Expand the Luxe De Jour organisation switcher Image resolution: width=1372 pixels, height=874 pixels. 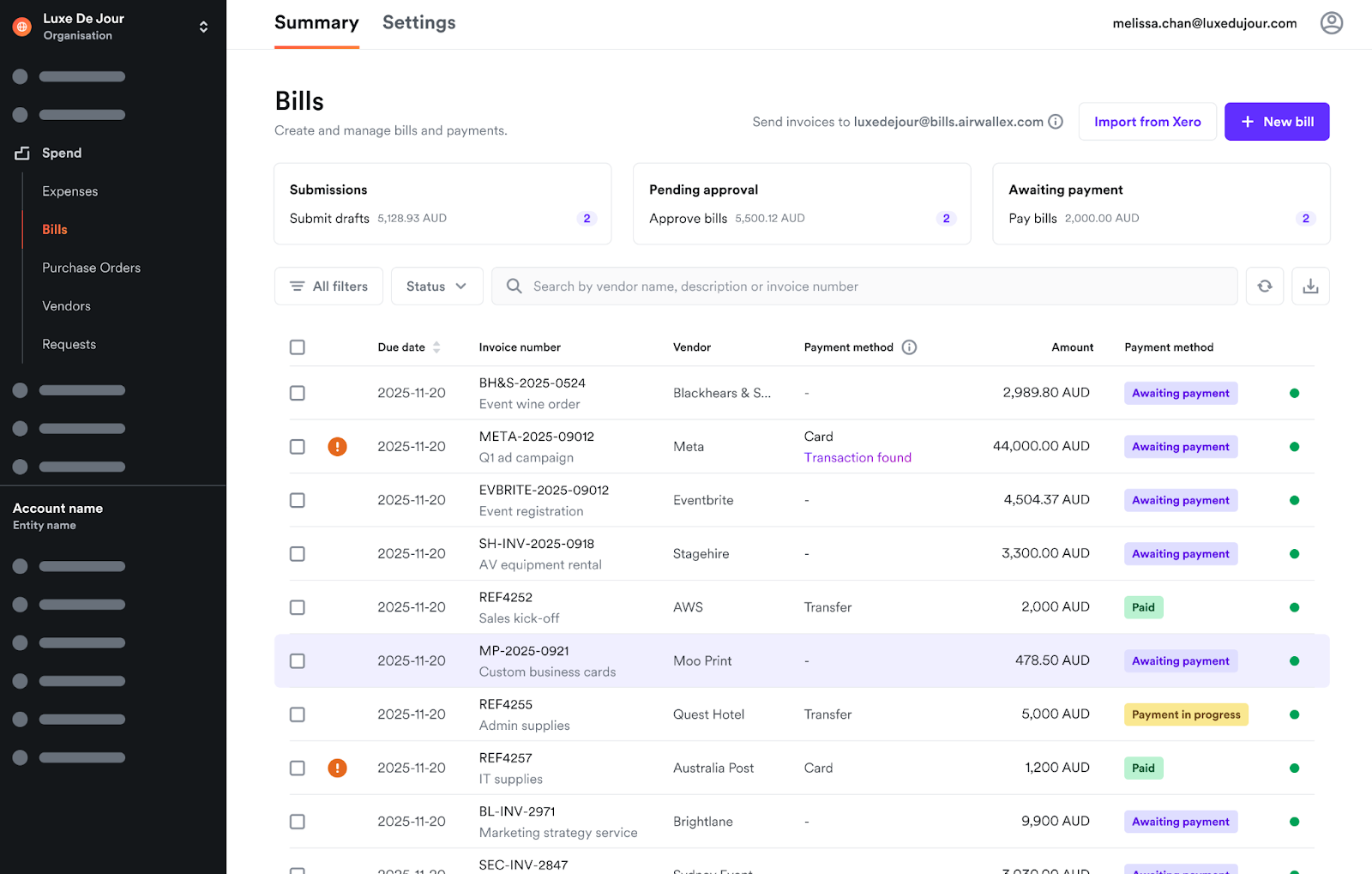[x=203, y=27]
